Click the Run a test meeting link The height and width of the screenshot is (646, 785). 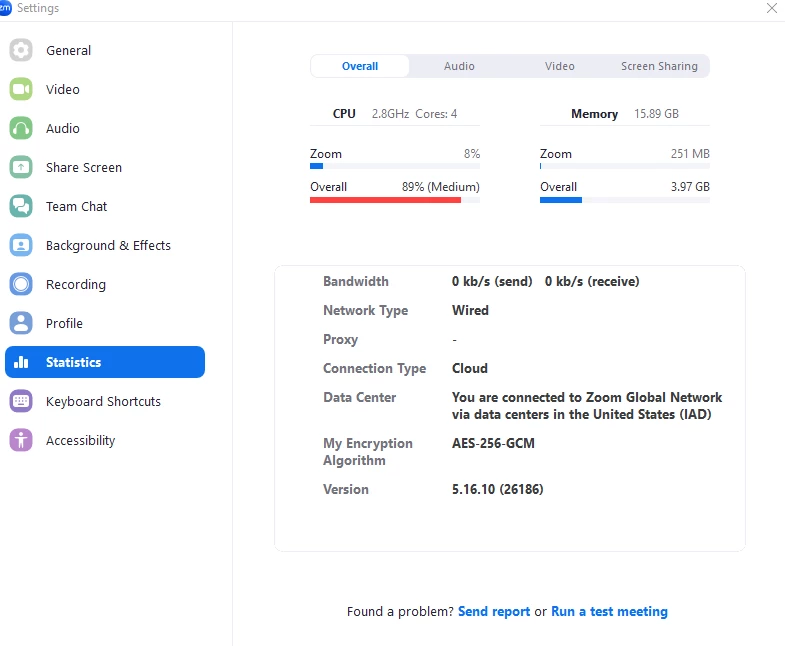(609, 611)
